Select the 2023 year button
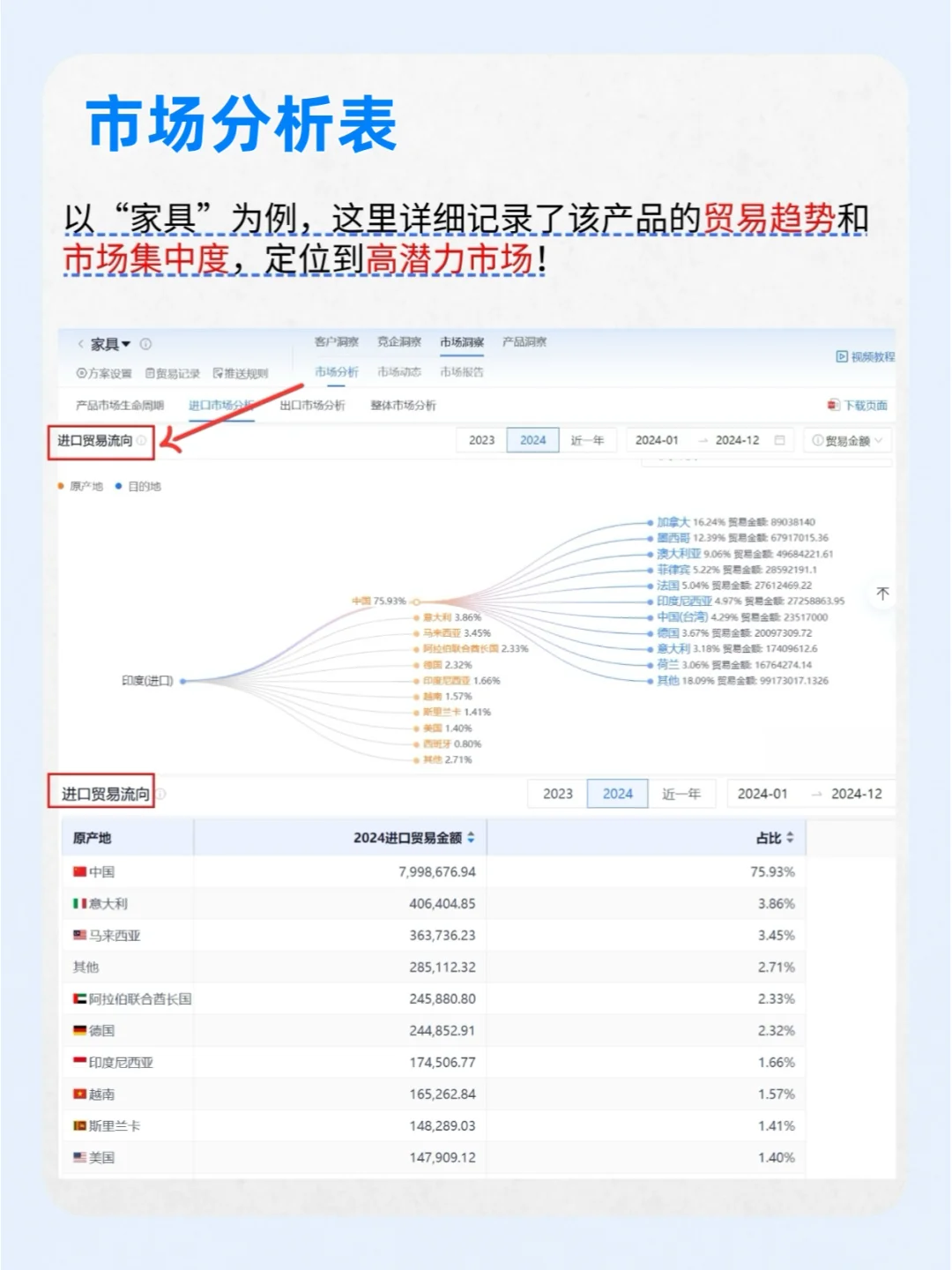This screenshot has height=1270, width=952. click(x=480, y=439)
